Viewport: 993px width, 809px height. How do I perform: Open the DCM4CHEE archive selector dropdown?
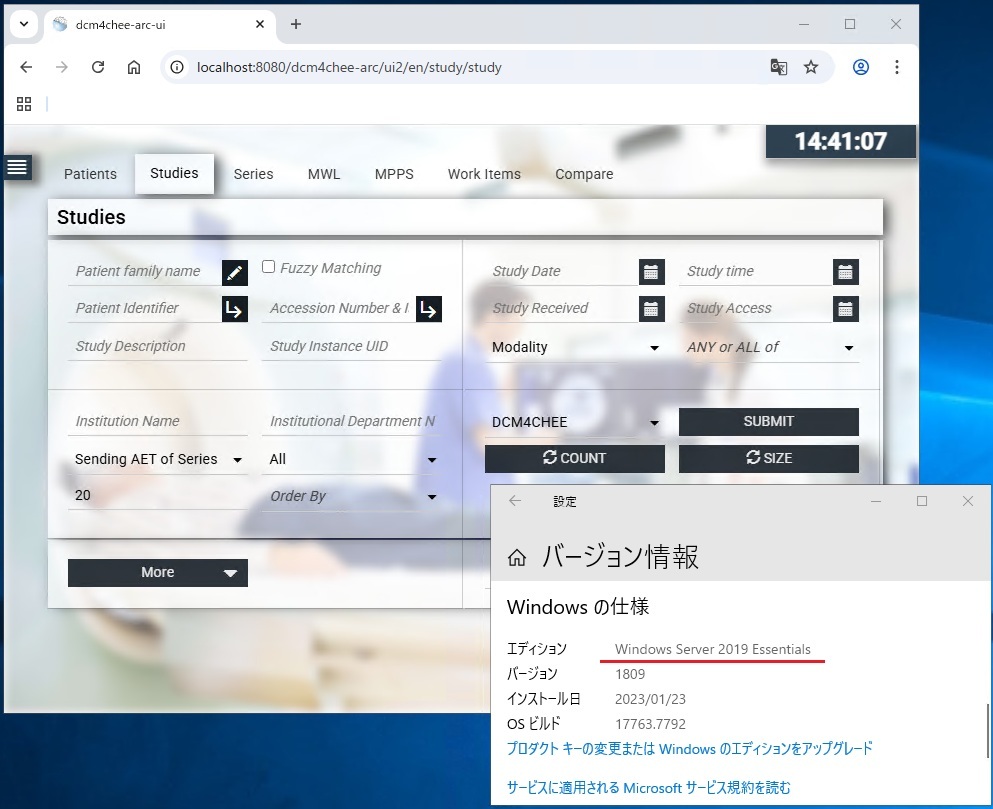pos(575,422)
